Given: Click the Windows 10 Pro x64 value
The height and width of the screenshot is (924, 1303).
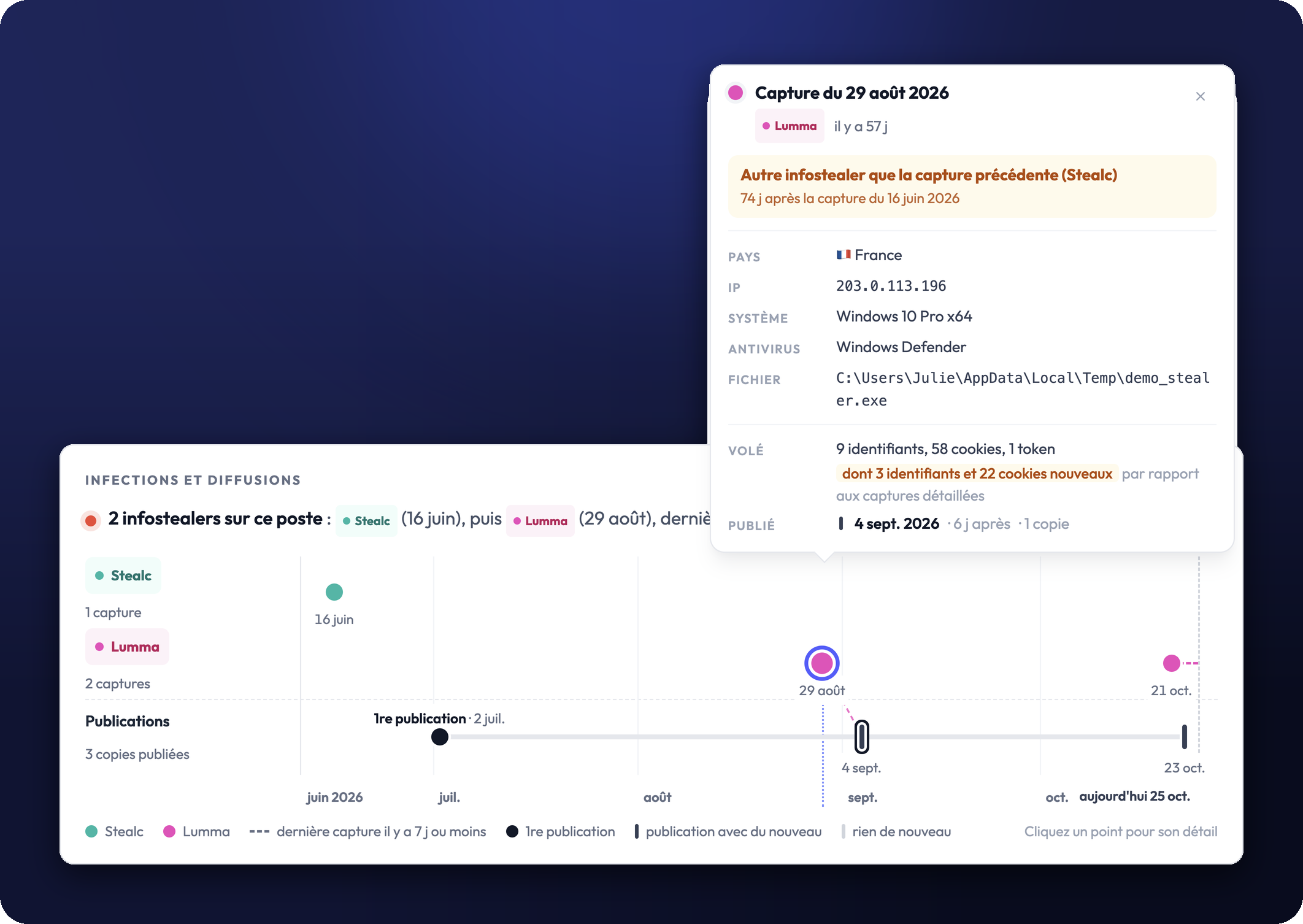Looking at the screenshot, I should pos(904,317).
